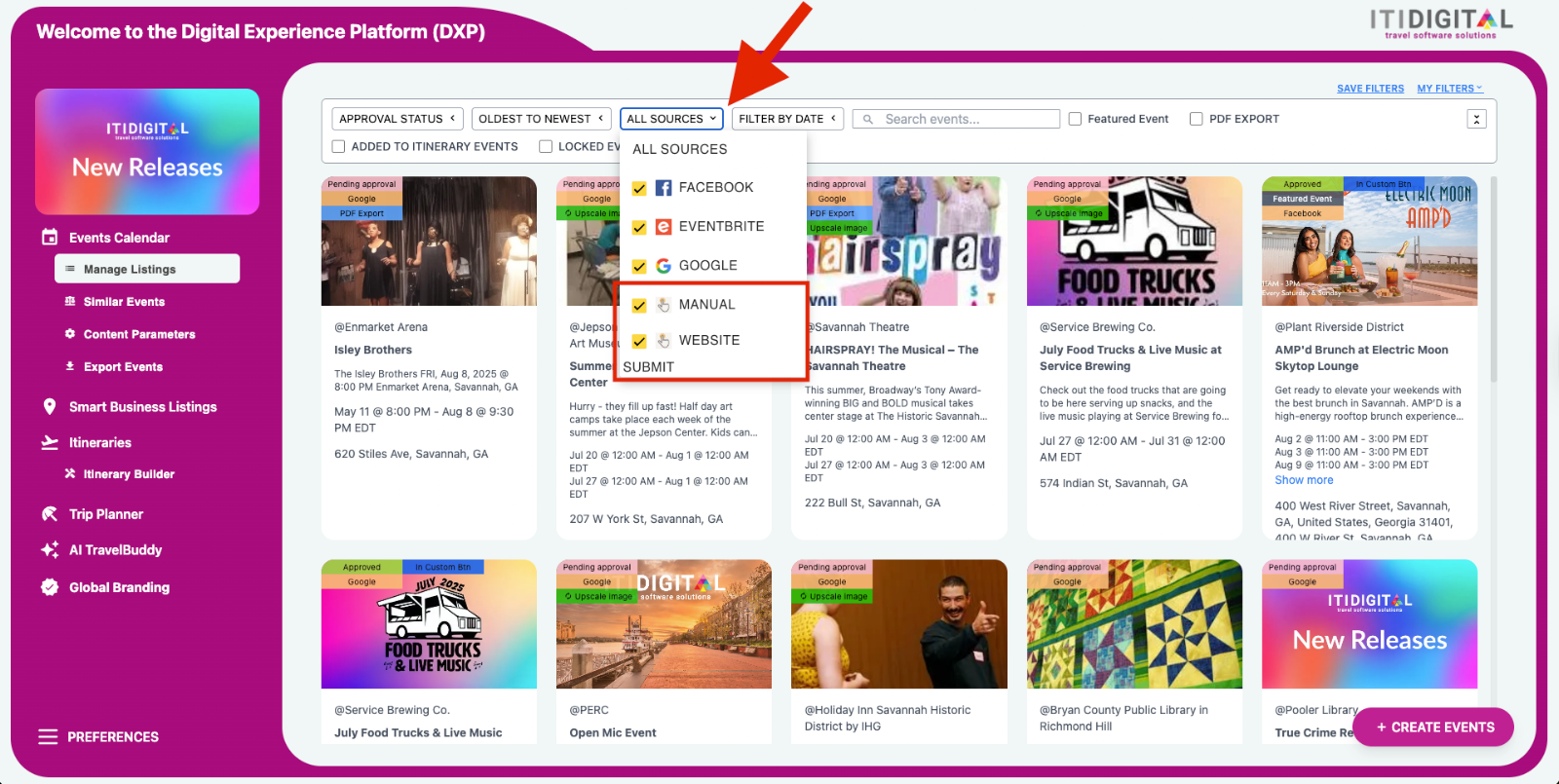Click the Smart Business Listings pin icon
Image resolution: width=1559 pixels, height=784 pixels.
coord(50,407)
